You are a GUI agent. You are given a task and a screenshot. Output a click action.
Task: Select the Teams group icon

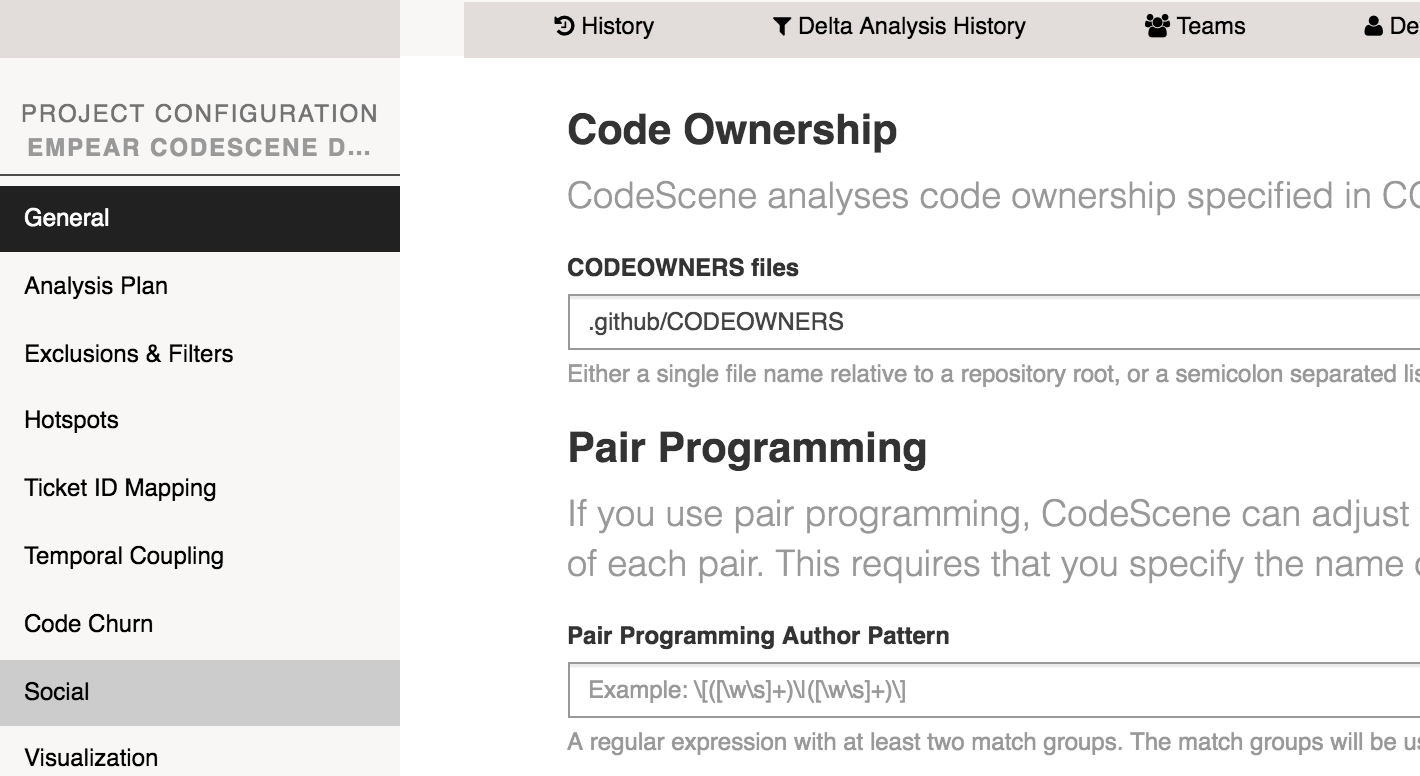(x=1157, y=26)
